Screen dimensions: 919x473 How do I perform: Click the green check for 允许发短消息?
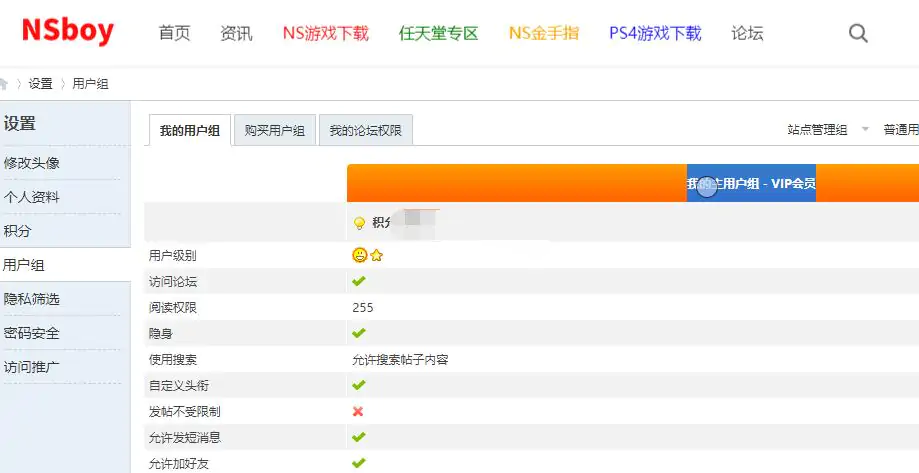coord(359,437)
